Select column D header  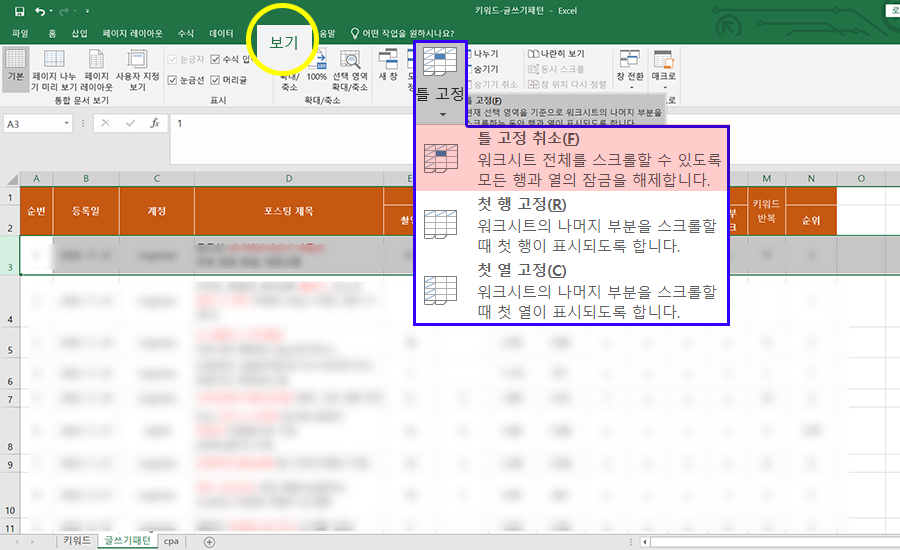point(289,179)
